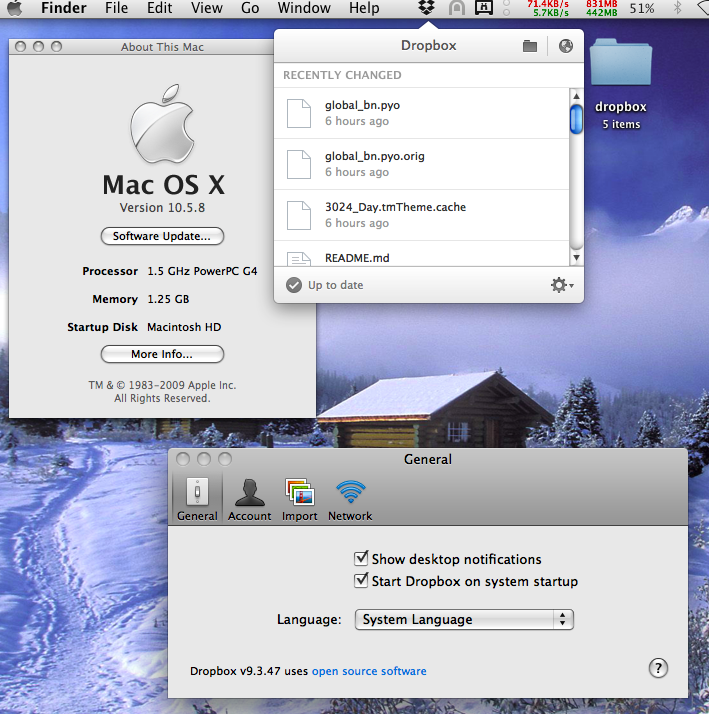
Task: Click the 51% battery indicator
Action: 642,8
